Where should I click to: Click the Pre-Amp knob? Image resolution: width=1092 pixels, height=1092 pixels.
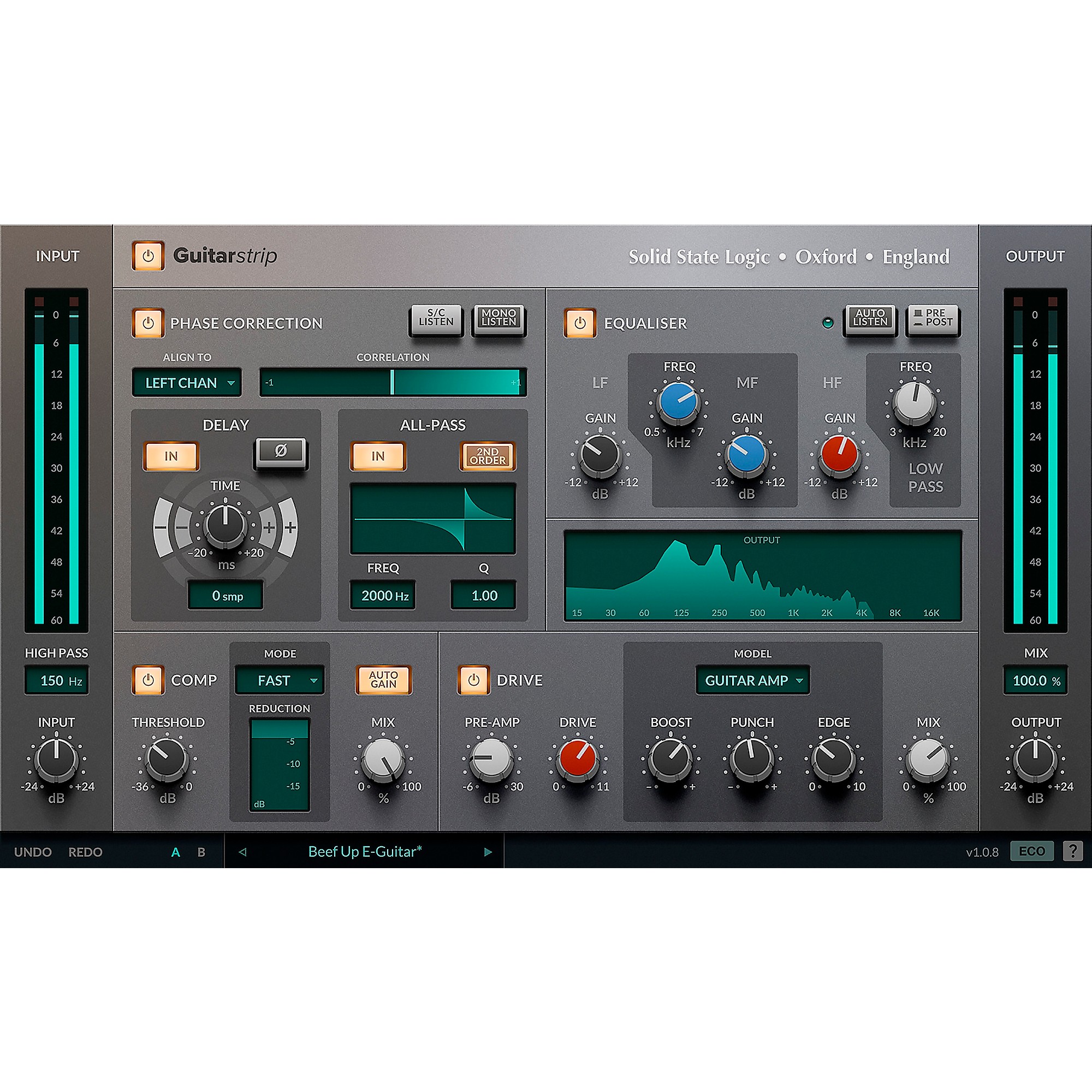pyautogui.click(x=491, y=758)
